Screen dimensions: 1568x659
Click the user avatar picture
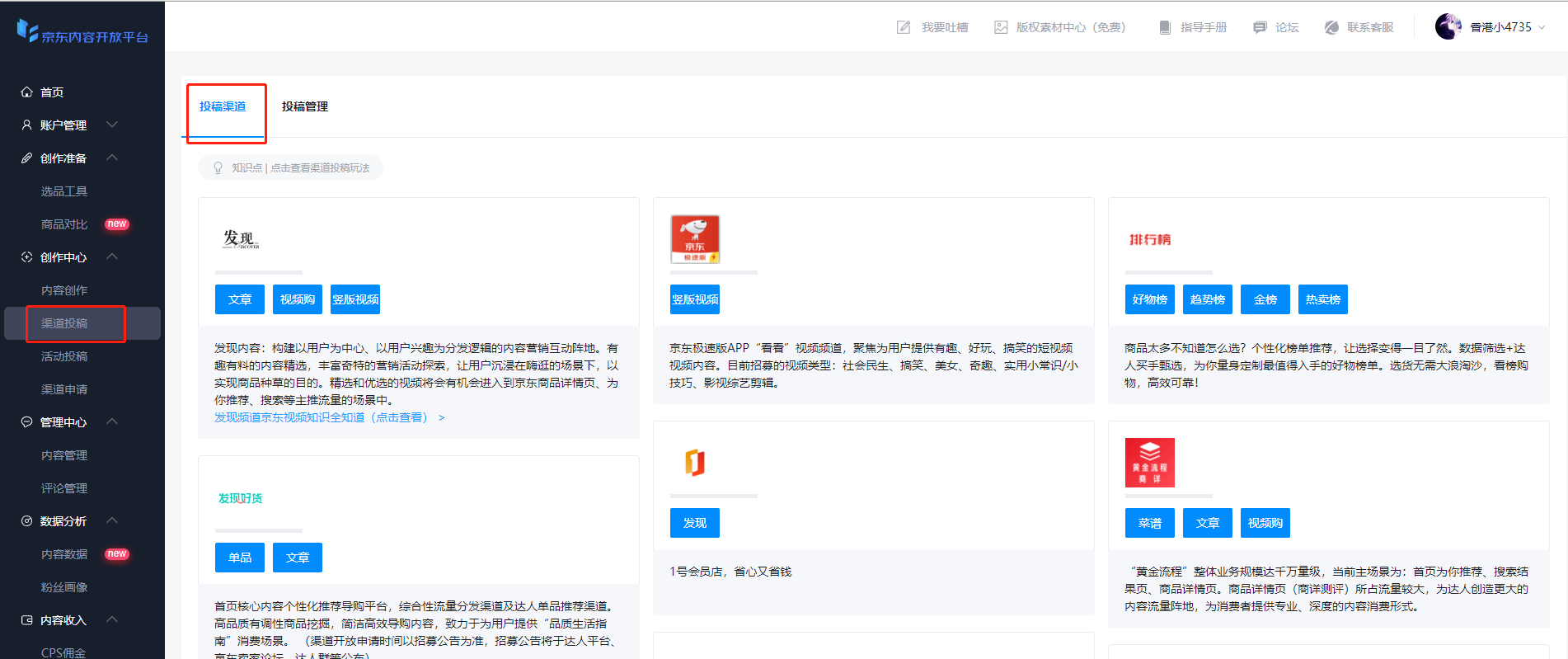click(1448, 26)
